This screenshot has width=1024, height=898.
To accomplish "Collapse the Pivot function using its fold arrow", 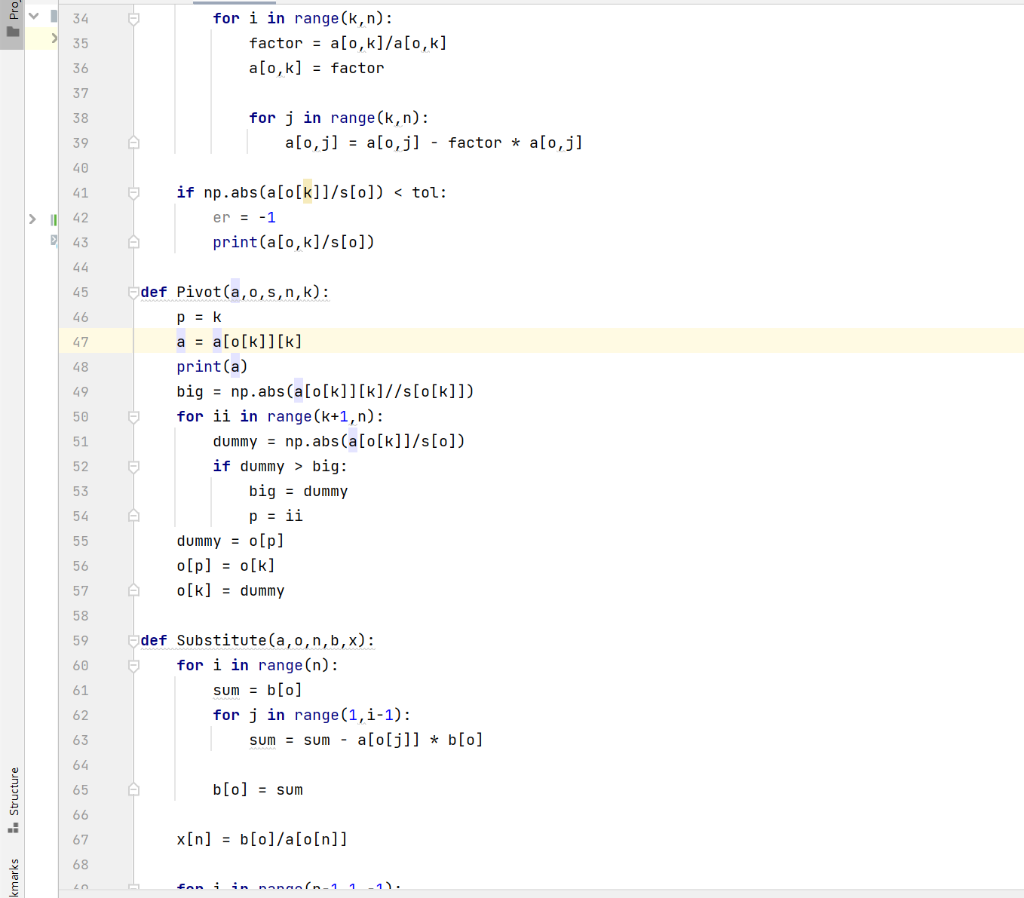I will click(x=133, y=292).
